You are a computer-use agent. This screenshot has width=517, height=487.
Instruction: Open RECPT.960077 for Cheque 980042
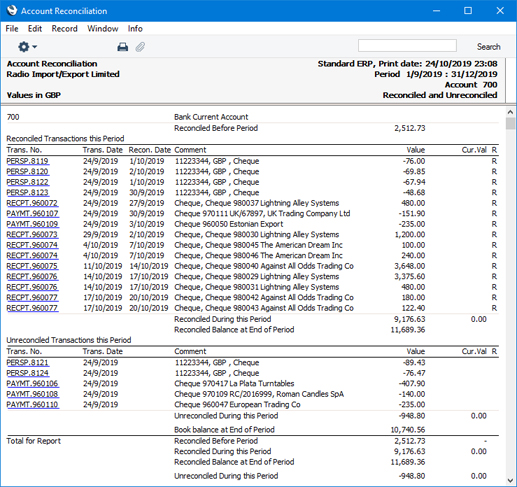pyautogui.click(x=32, y=298)
